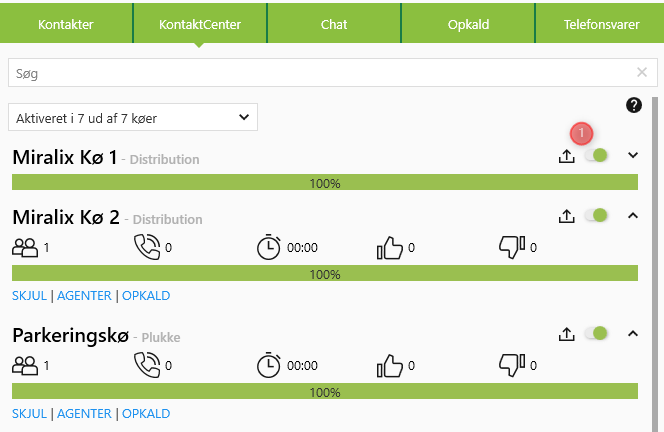Switch to the Chat tab

coord(334,24)
